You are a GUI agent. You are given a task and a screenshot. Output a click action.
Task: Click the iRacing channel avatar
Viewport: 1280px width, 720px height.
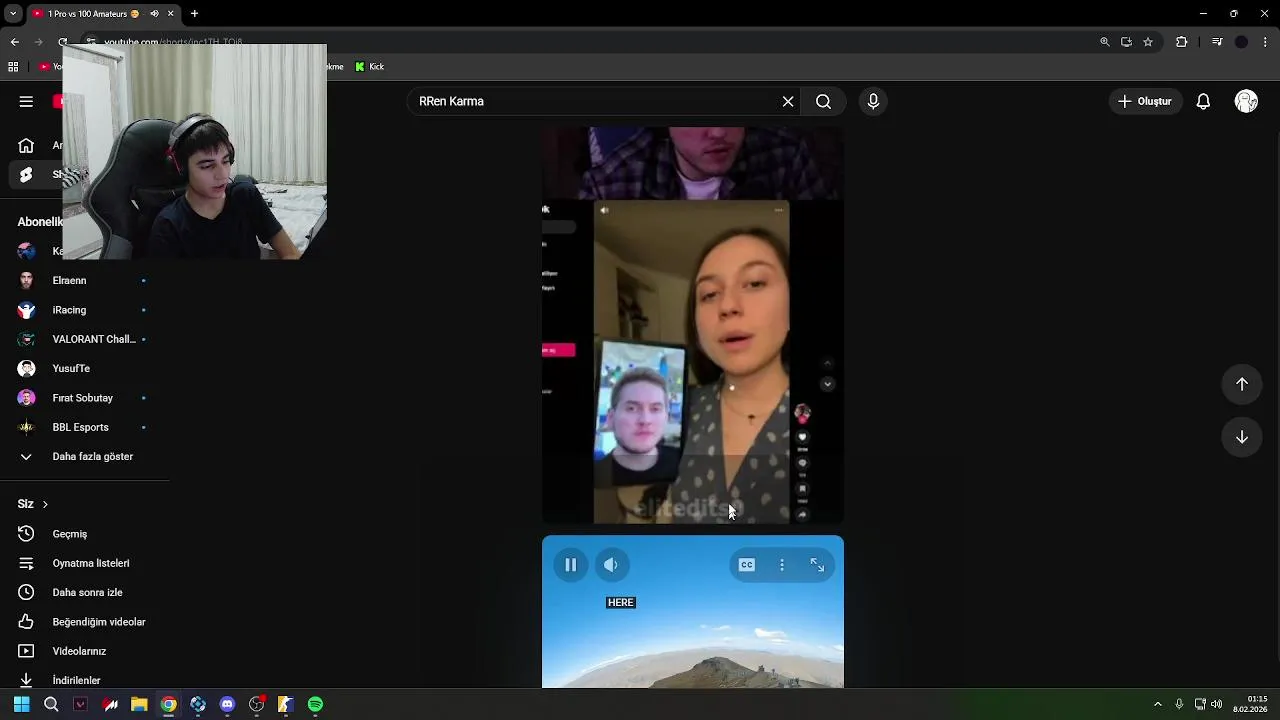(x=27, y=310)
